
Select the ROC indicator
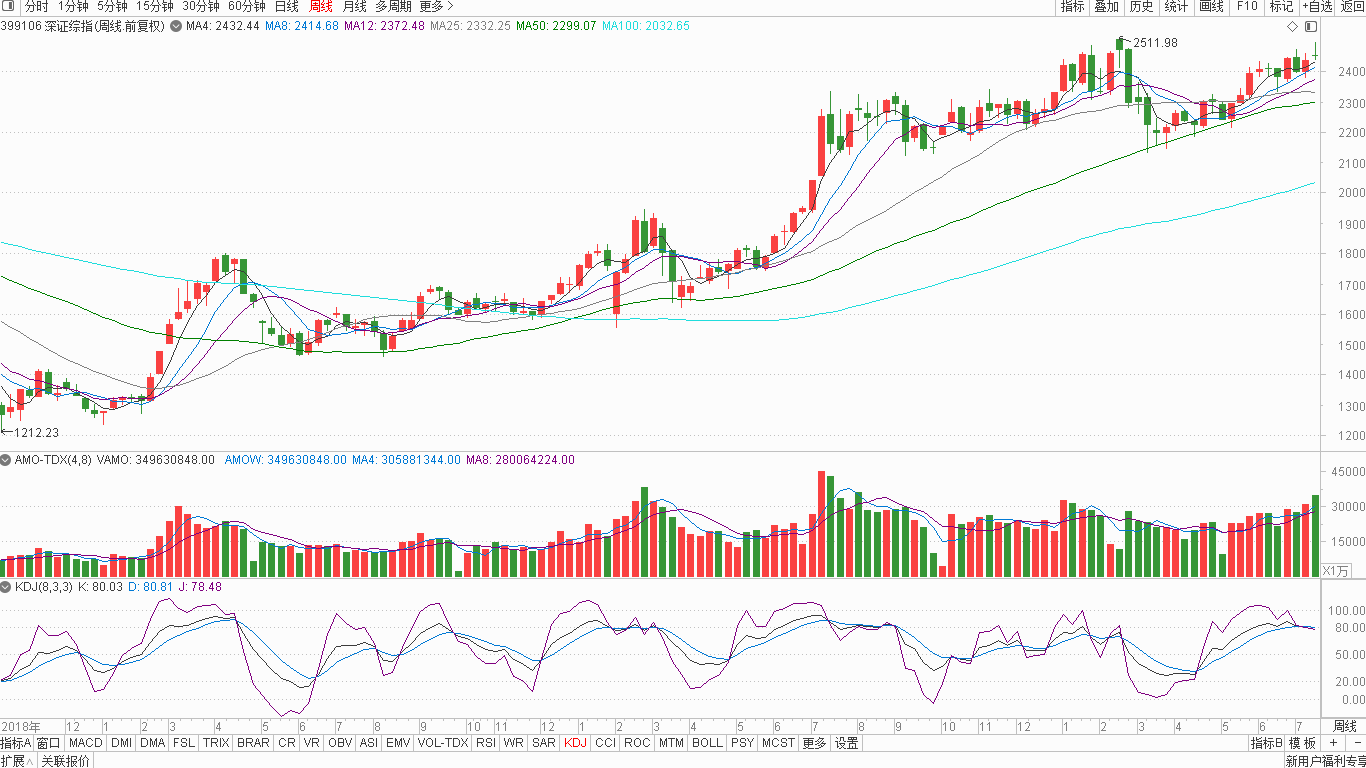pos(637,743)
